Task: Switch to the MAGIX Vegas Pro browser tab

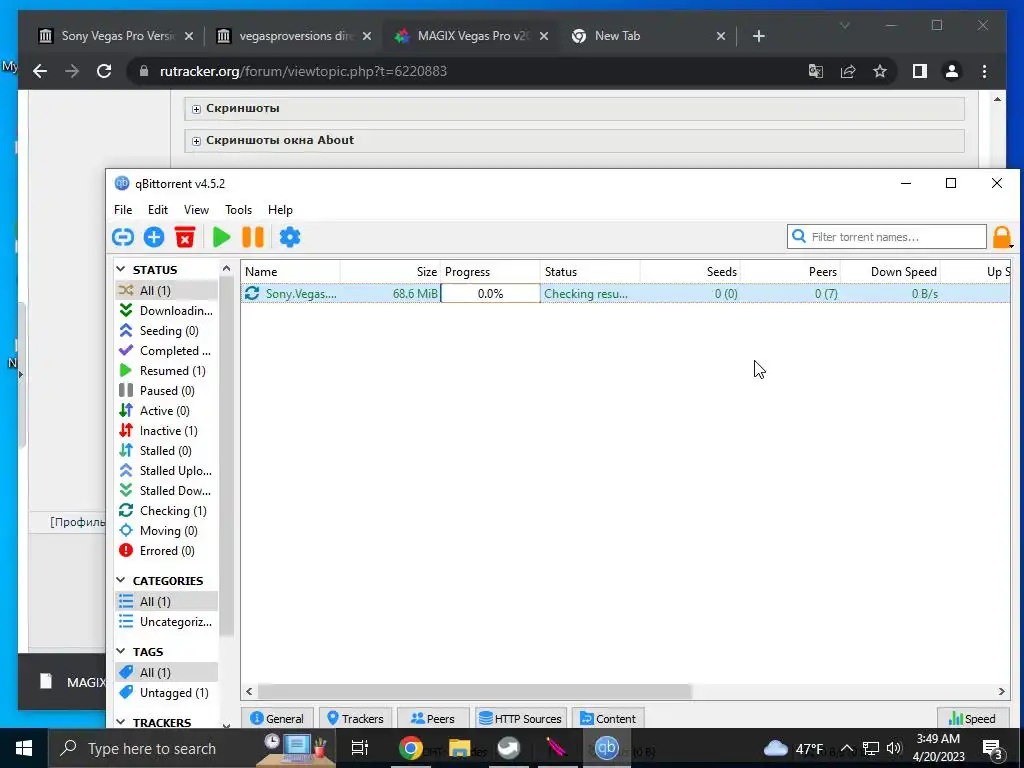Action: tap(475, 36)
